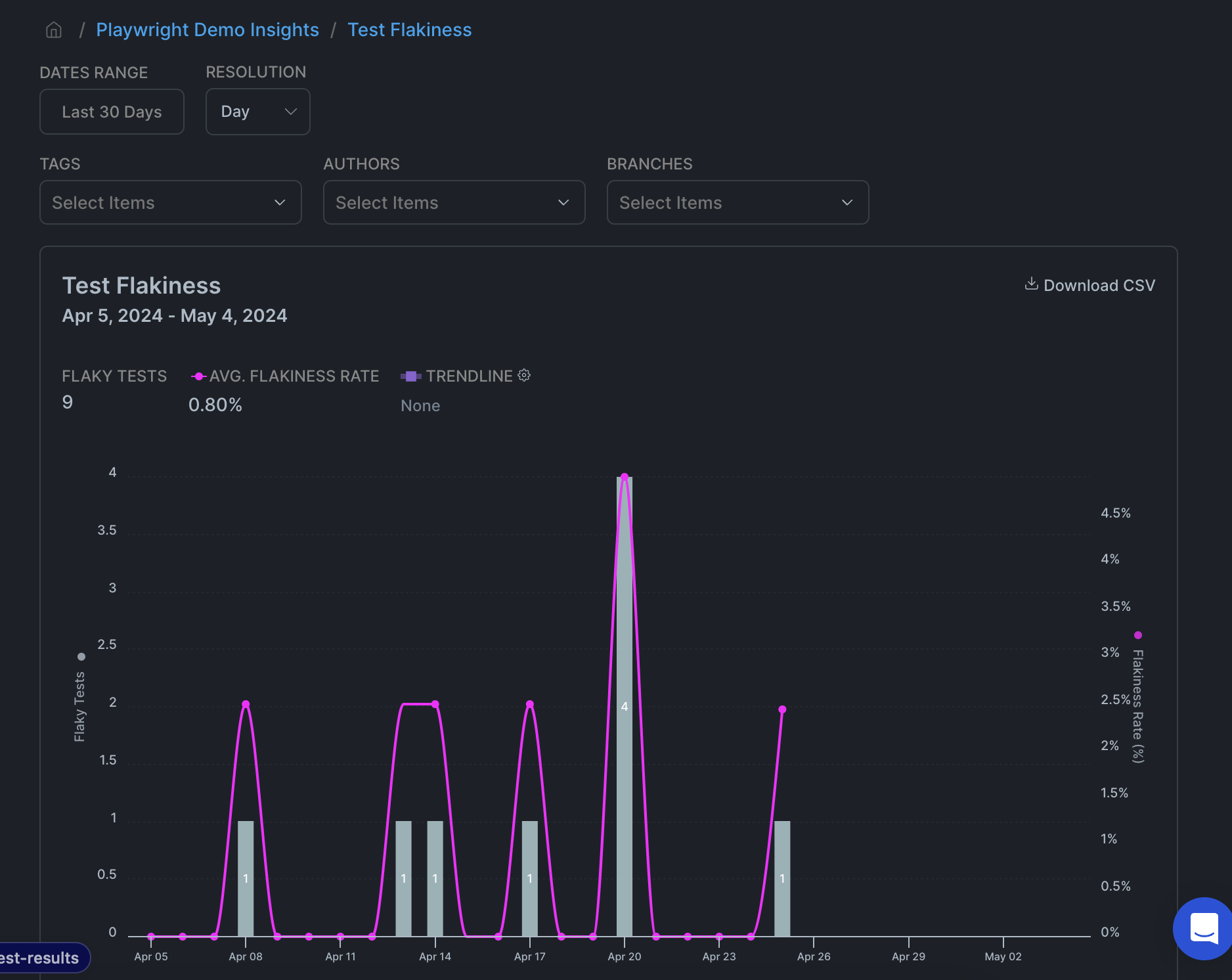
Task: Toggle the Flaky Tests series in the legend
Action: click(114, 376)
